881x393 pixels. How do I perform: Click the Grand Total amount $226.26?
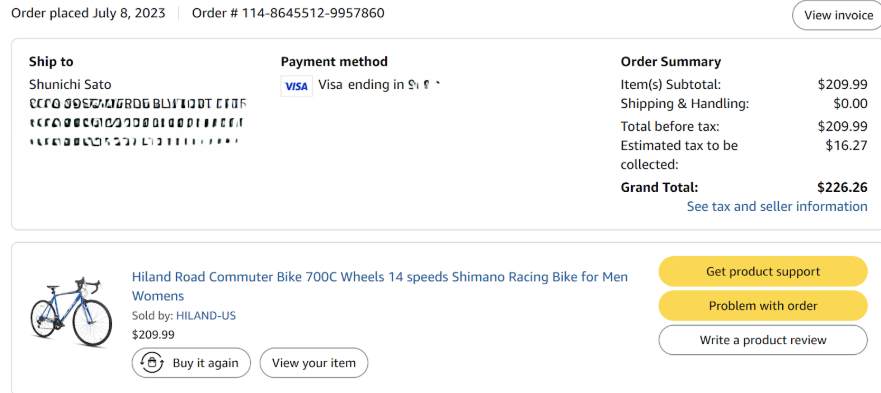(x=842, y=187)
